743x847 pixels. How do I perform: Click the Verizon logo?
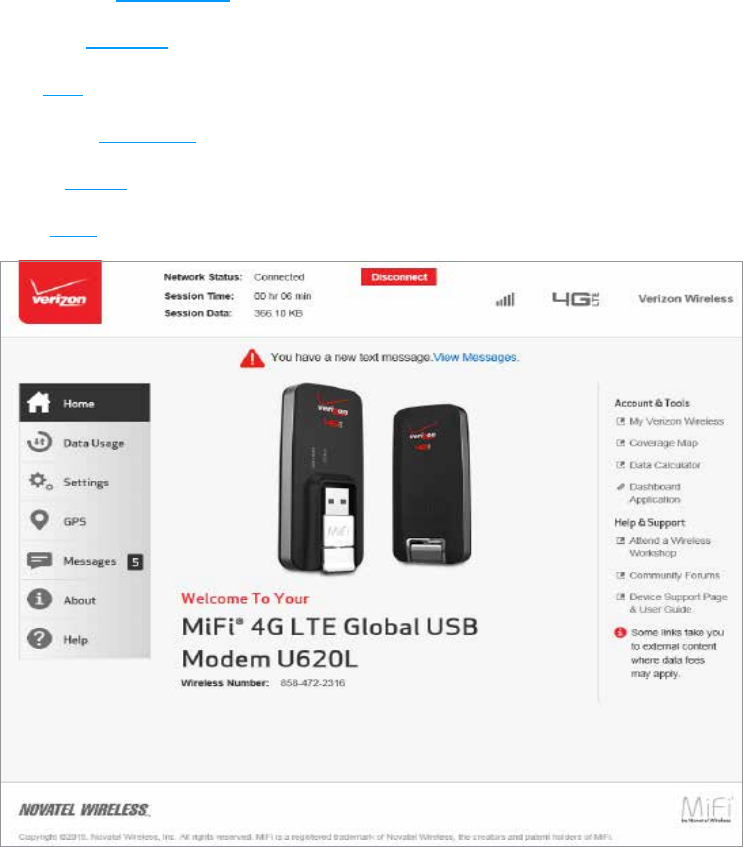coord(60,292)
